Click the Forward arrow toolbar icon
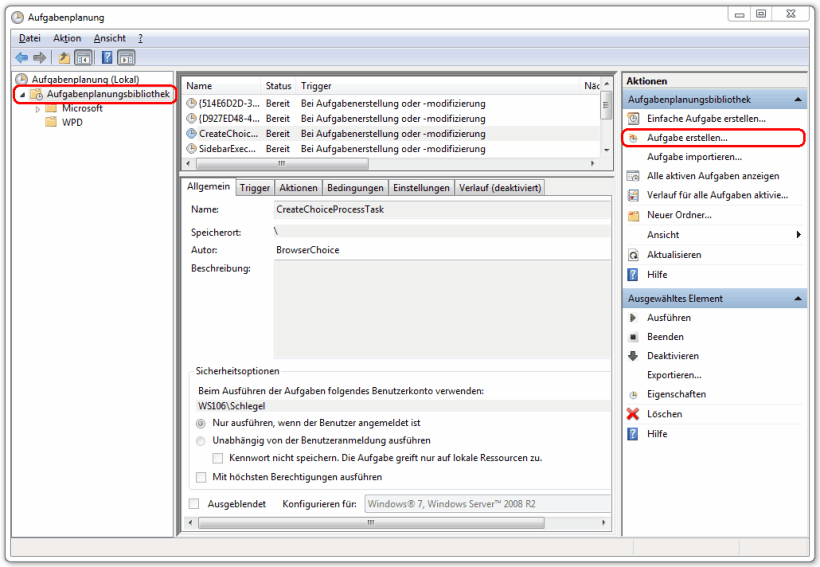 click(39, 58)
